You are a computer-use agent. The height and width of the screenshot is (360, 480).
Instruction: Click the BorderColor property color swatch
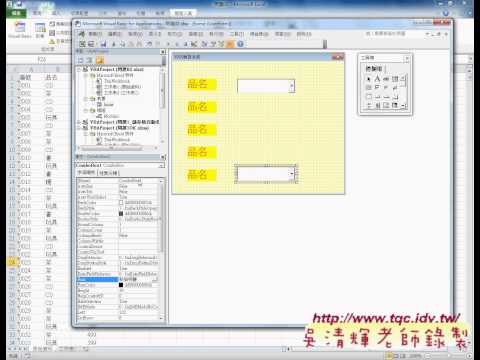[x=121, y=214]
